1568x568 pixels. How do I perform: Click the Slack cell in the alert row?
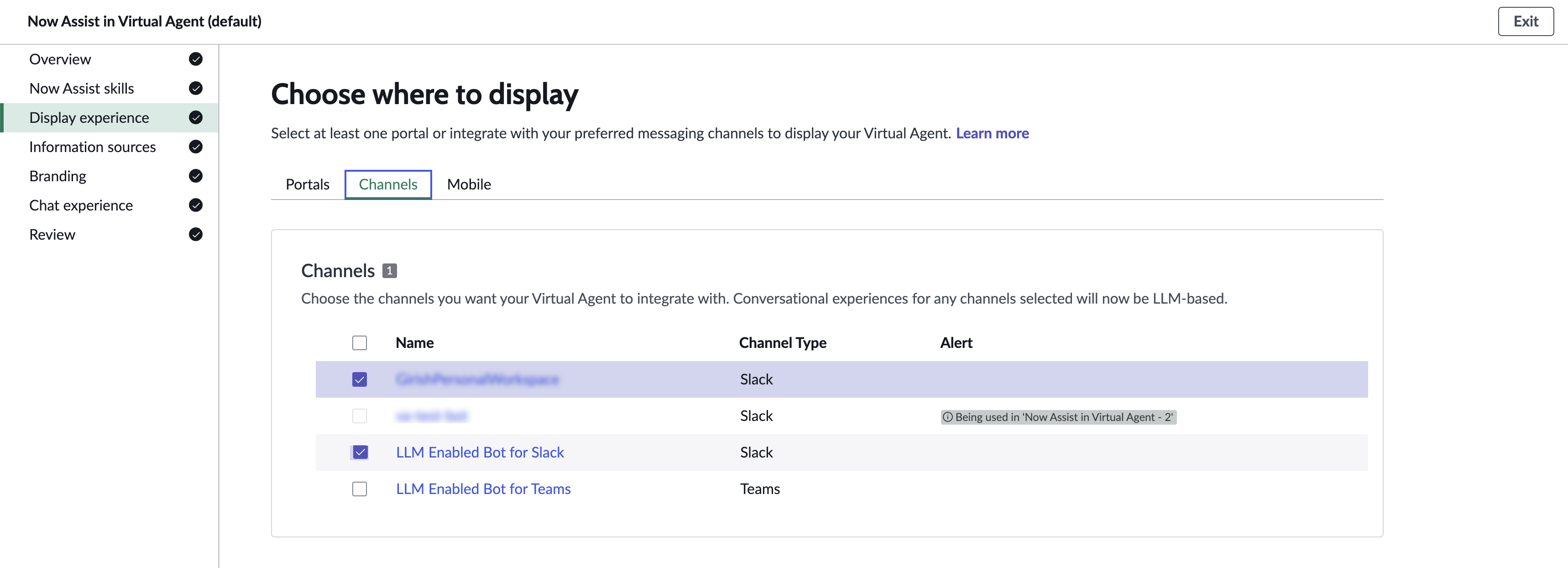756,416
